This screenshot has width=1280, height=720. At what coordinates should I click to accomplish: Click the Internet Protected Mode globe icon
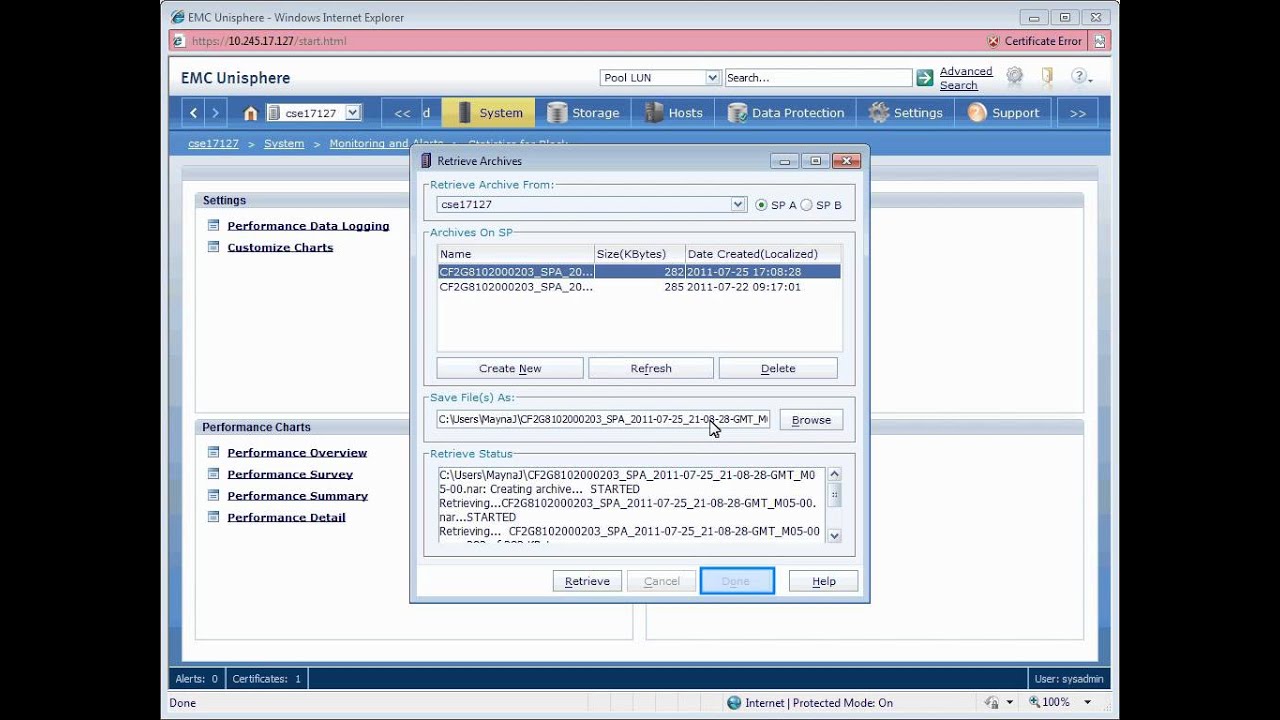[x=734, y=703]
